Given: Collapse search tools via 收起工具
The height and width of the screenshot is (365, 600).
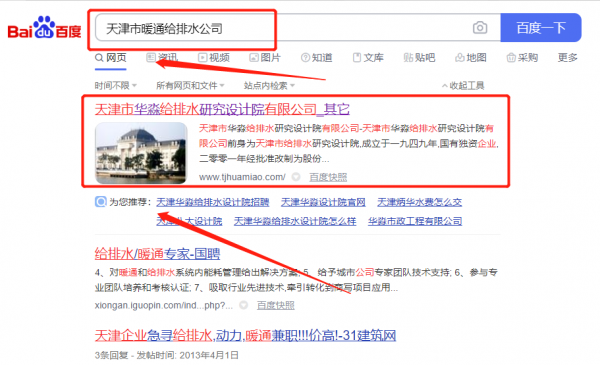Looking at the screenshot, I should (x=463, y=85).
